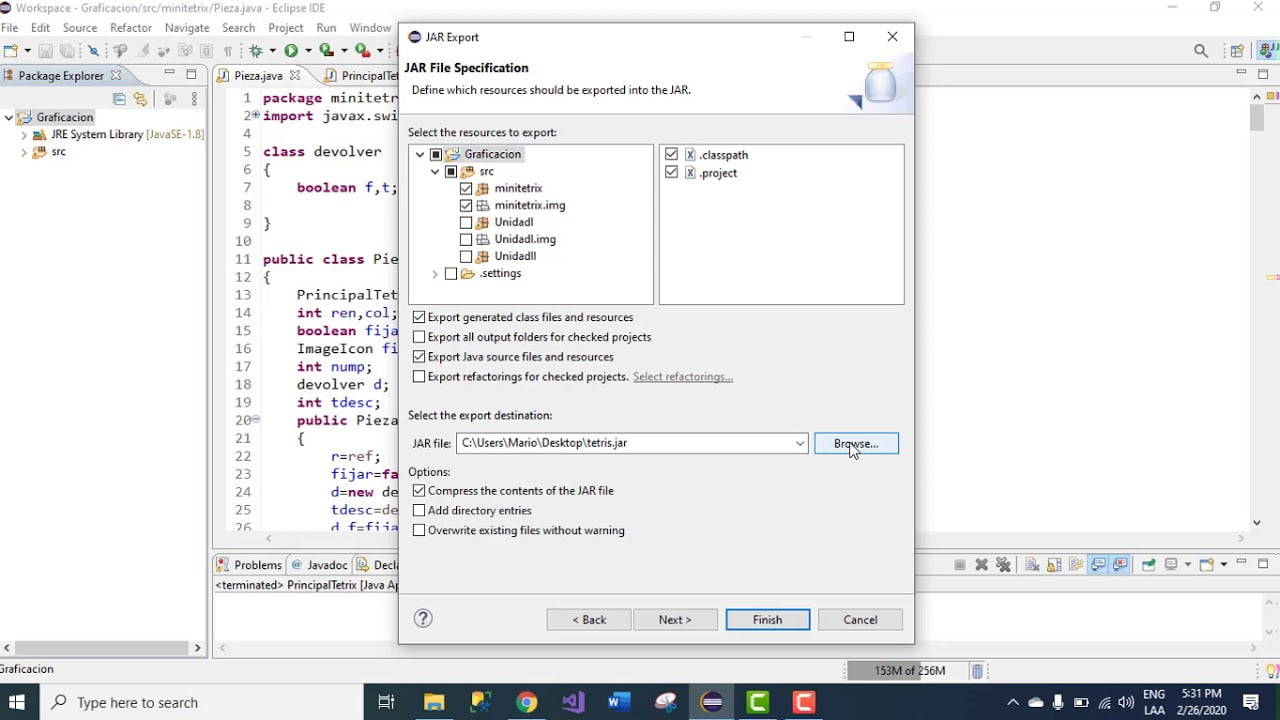The width and height of the screenshot is (1280, 720).
Task: Click the Search magnifier icon in Eclipse toolbar
Action: 1200,50
